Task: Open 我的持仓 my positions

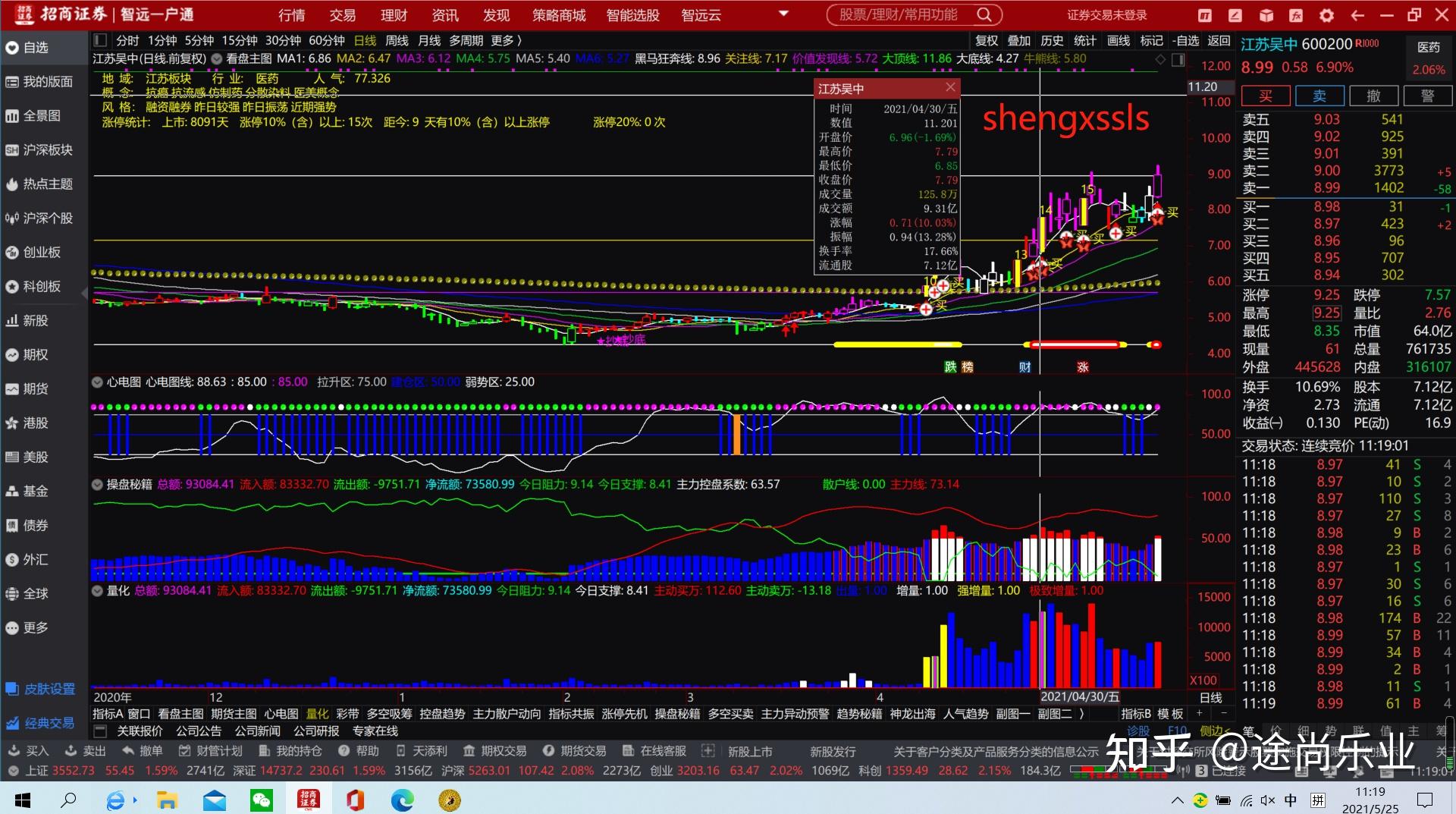Action: tap(290, 751)
